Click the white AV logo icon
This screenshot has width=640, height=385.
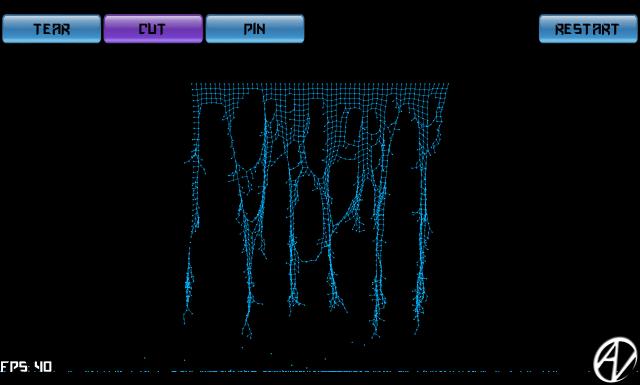615,359
